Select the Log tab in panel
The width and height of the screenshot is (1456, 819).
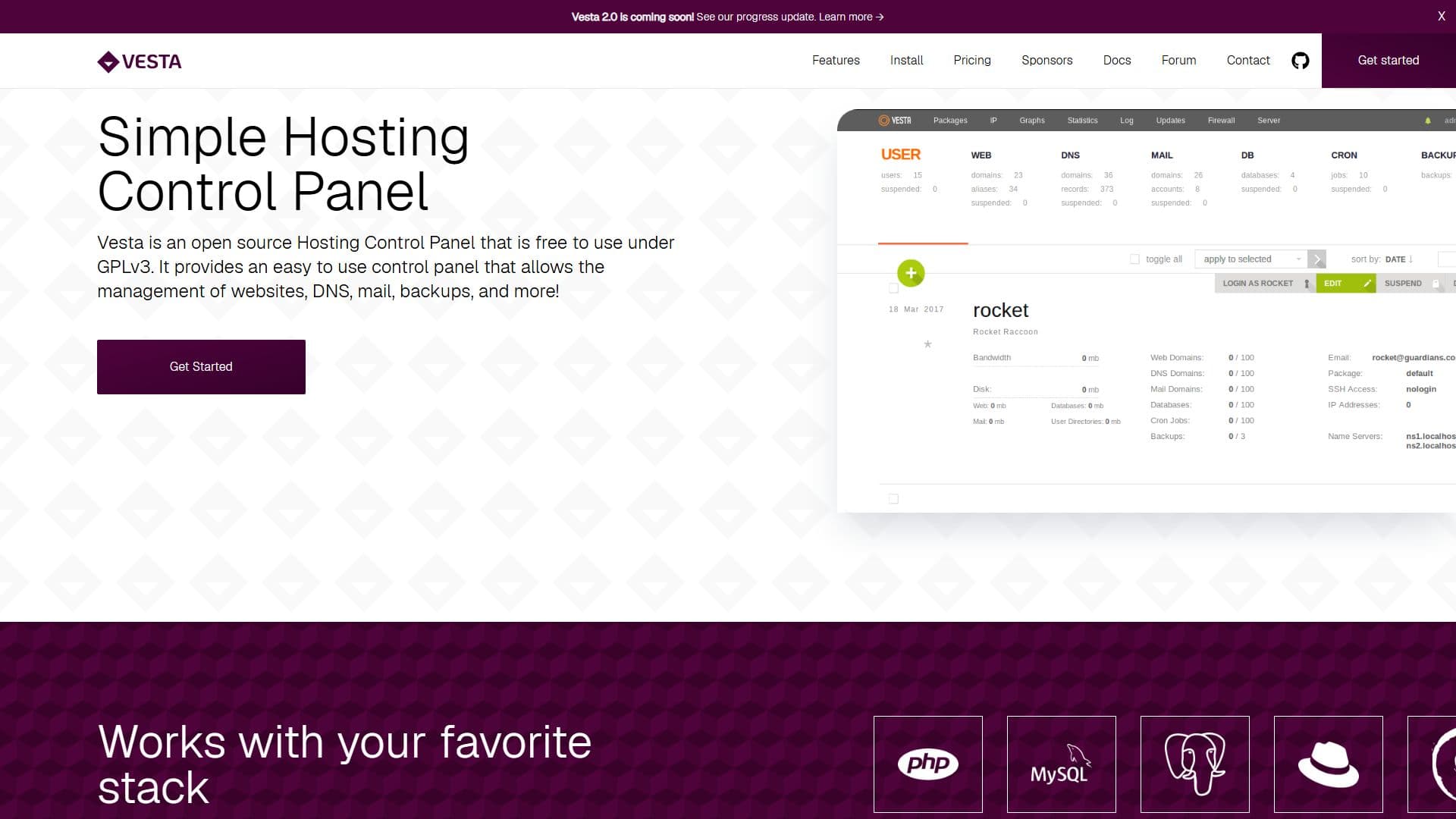click(1127, 121)
